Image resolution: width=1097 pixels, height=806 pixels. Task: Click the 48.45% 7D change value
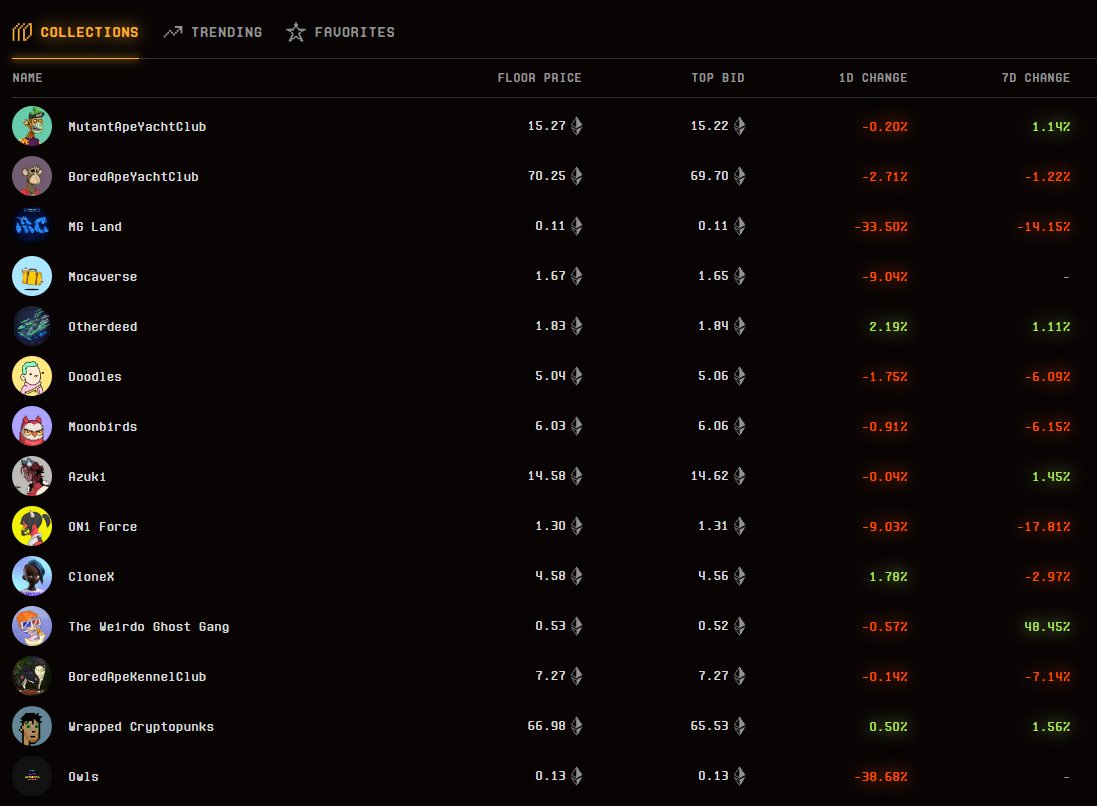coord(1047,627)
